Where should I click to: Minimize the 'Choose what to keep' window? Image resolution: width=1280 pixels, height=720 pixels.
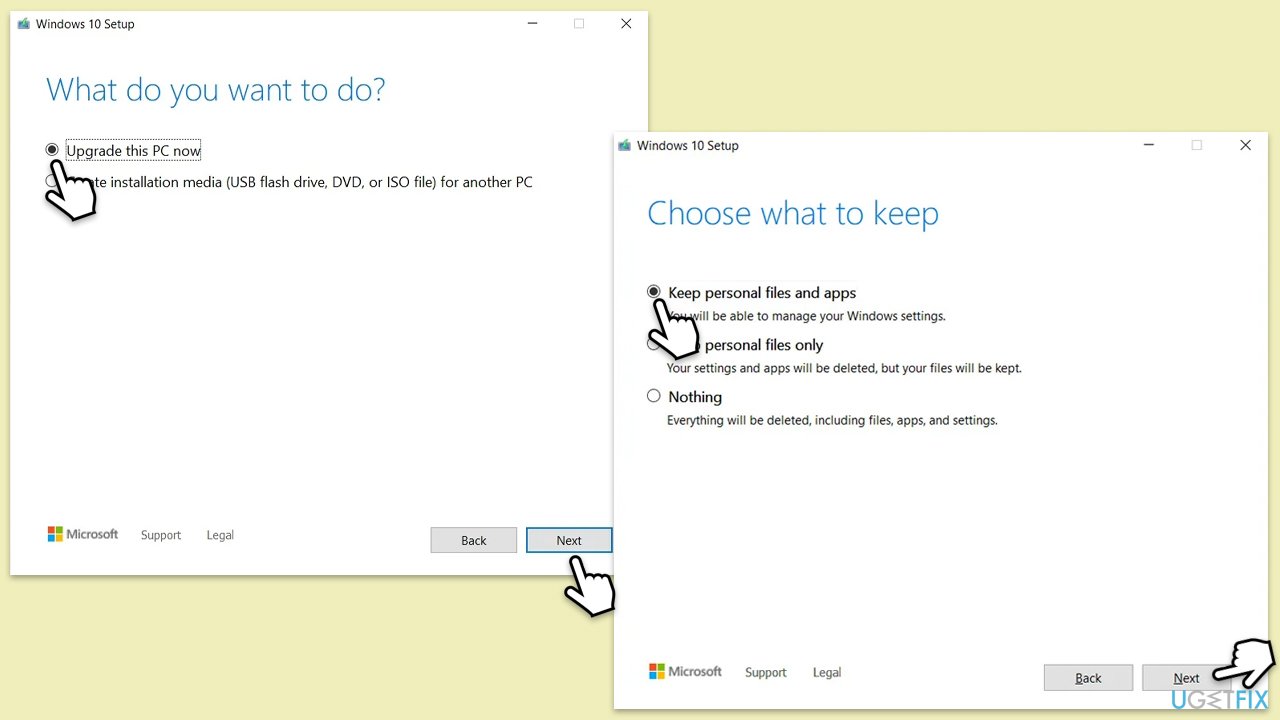[1149, 145]
